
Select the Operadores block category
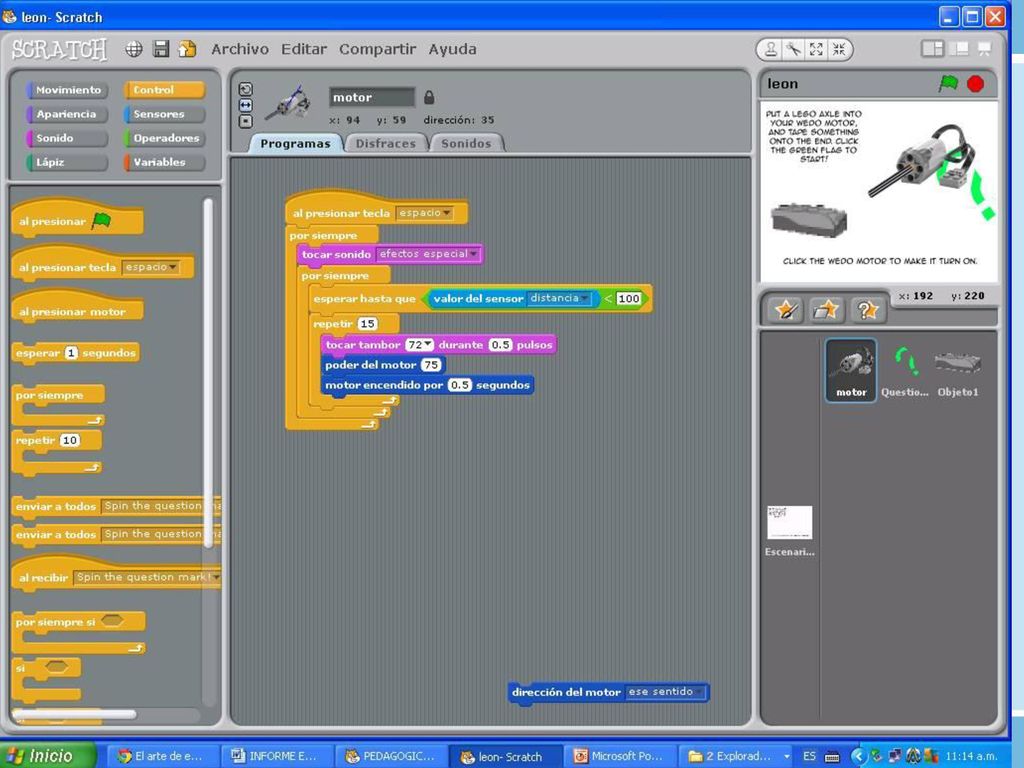tap(165, 138)
